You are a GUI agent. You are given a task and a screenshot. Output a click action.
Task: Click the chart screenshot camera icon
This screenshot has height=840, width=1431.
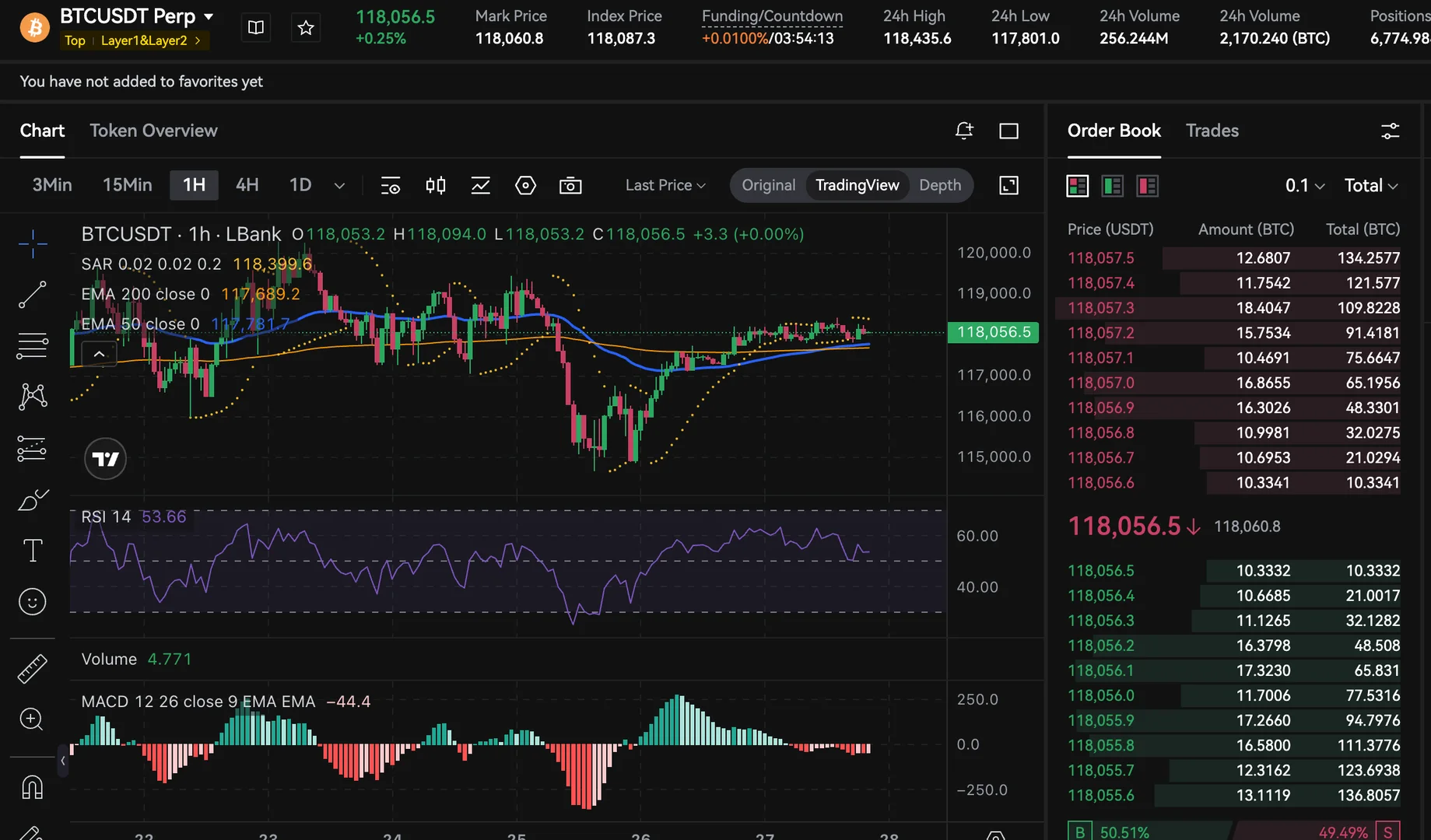click(570, 185)
